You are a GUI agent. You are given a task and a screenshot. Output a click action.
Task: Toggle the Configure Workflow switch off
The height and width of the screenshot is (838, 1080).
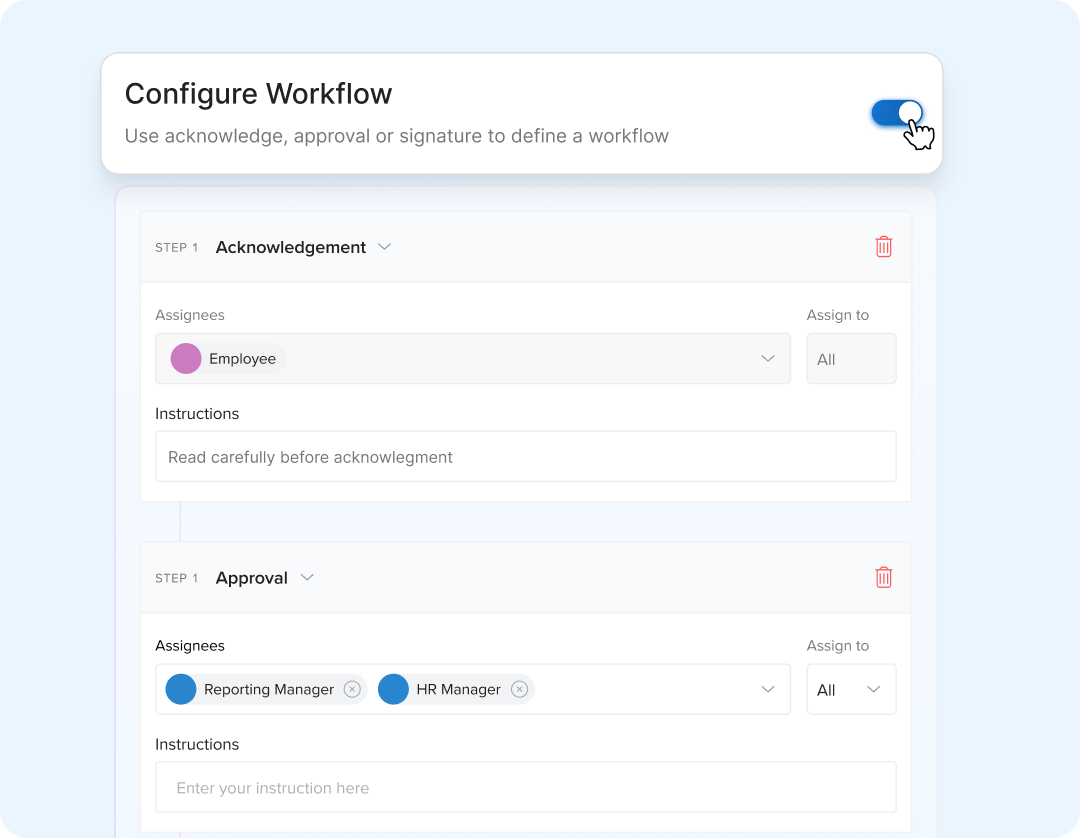(x=897, y=113)
